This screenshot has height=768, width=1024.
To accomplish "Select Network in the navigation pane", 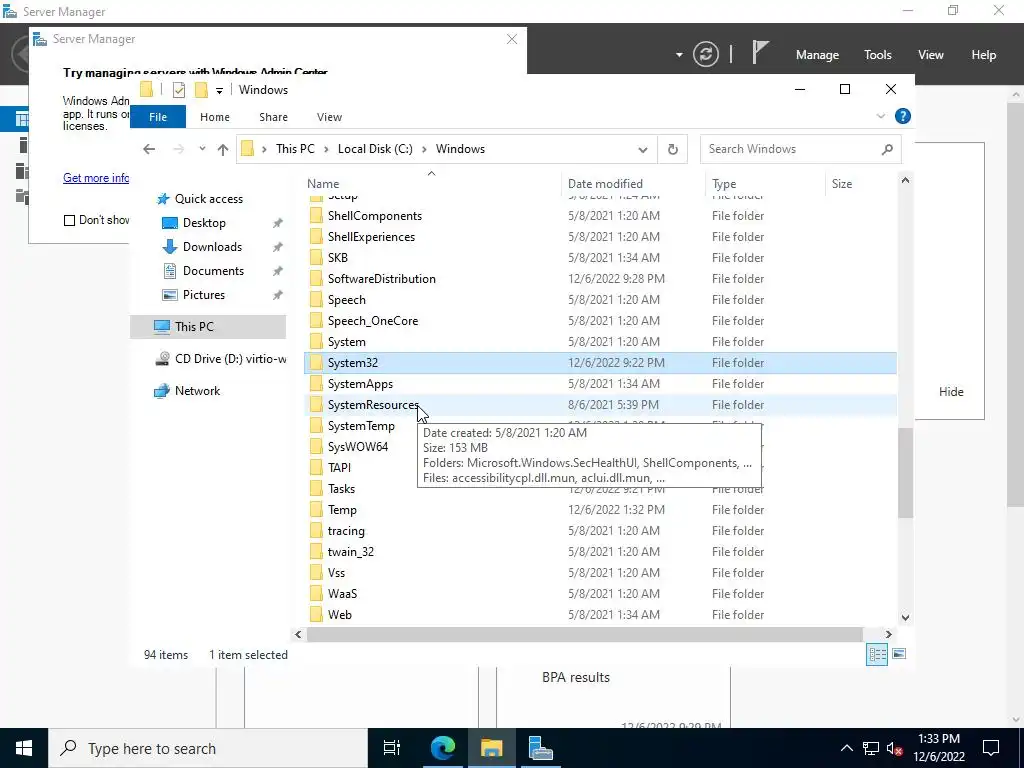I will coord(197,391).
